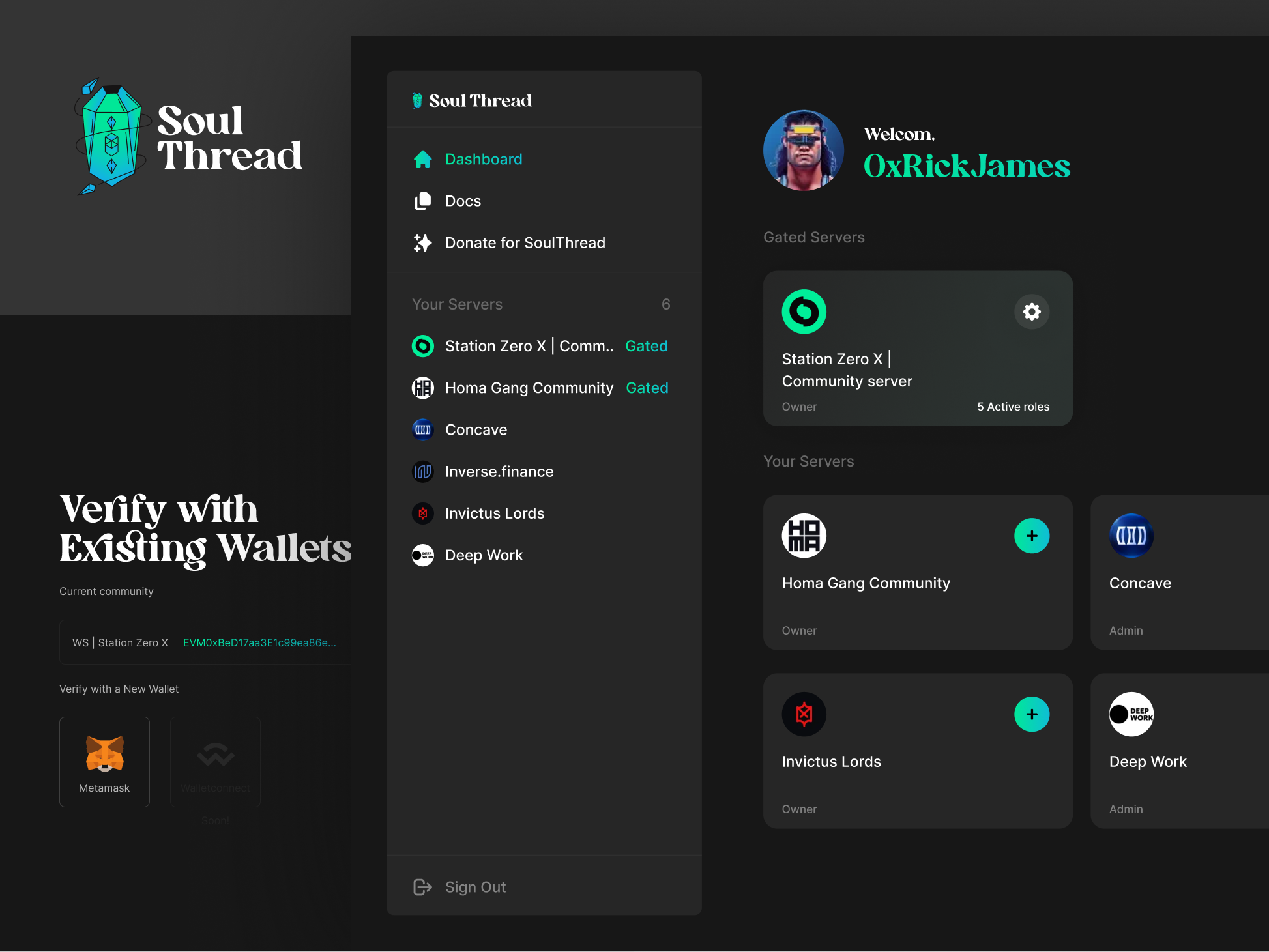Click 'Soul Thread' title in sidebar header
The image size is (1269, 952).
coord(480,100)
